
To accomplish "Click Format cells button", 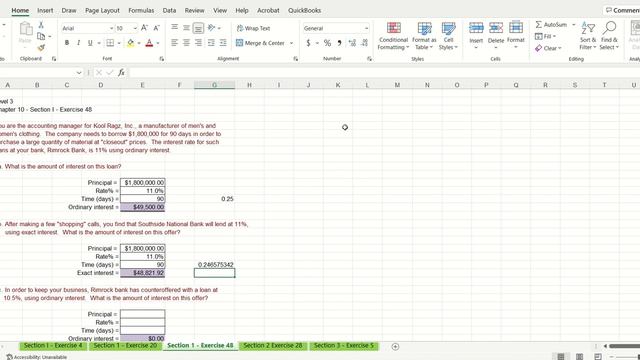I will coord(516,36).
